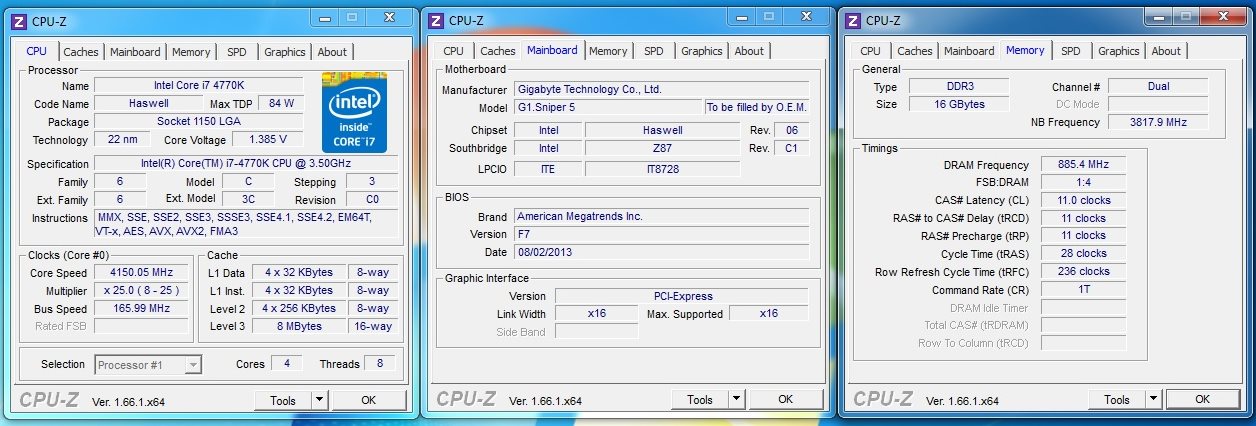Open Mainboard tab in the Memory window
Viewport: 1256px width, 426px height.
click(x=969, y=51)
